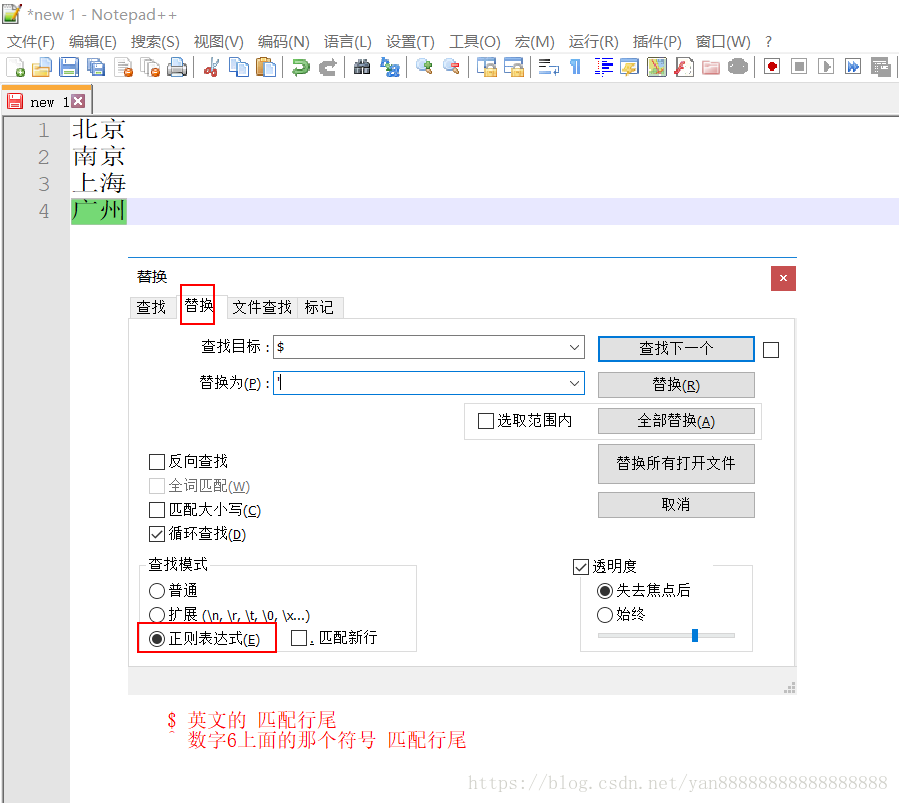Viewport: 899px width, 803px height.
Task: Check the 选取范围内 checkbox
Action: point(486,421)
